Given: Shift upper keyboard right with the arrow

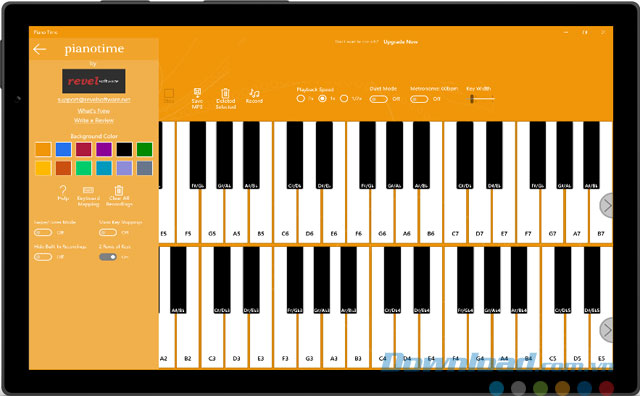Looking at the screenshot, I should pyautogui.click(x=607, y=206).
